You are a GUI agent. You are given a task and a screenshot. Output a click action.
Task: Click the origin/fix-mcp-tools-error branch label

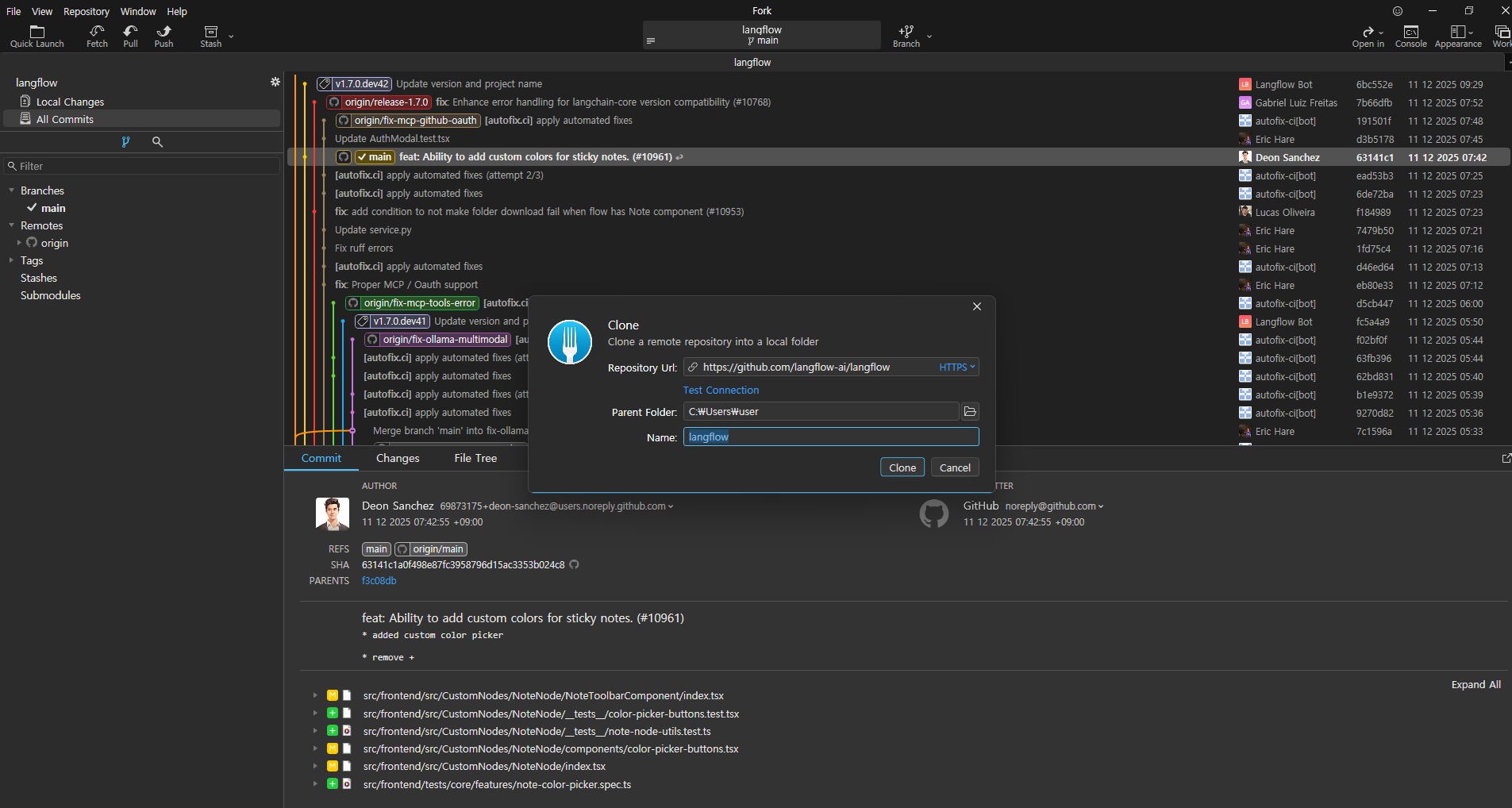[x=413, y=303]
